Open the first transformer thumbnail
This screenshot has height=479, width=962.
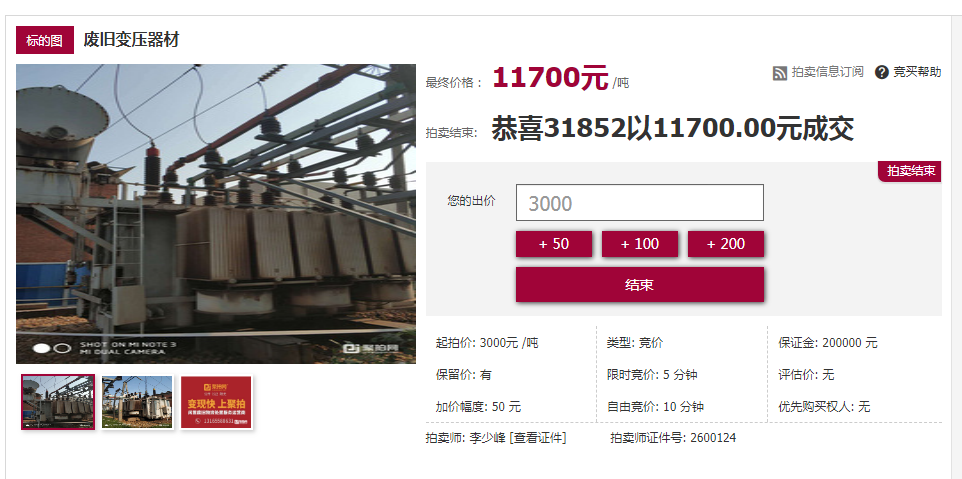click(58, 402)
